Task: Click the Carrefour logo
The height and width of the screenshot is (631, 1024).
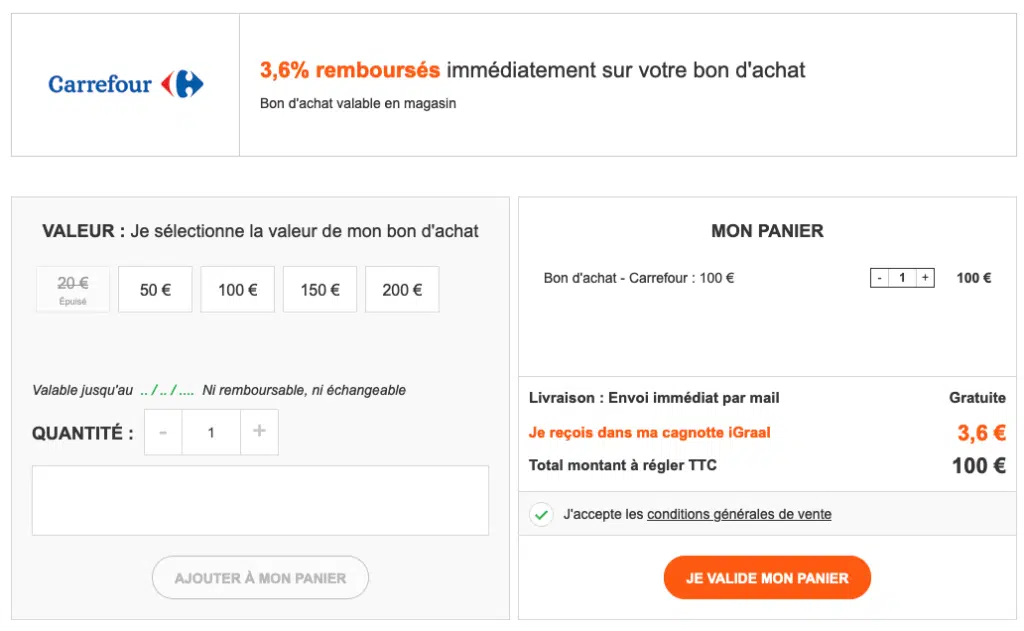Action: tap(126, 84)
